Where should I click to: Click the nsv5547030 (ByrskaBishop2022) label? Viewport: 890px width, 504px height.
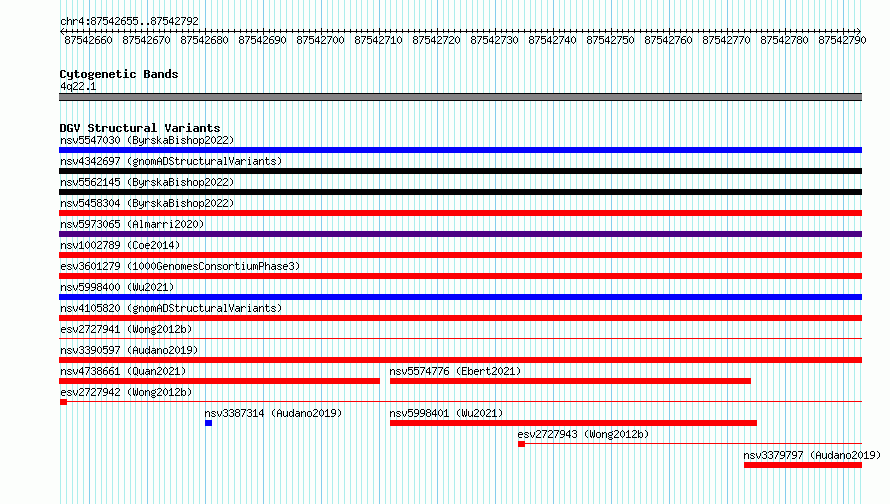[147, 140]
